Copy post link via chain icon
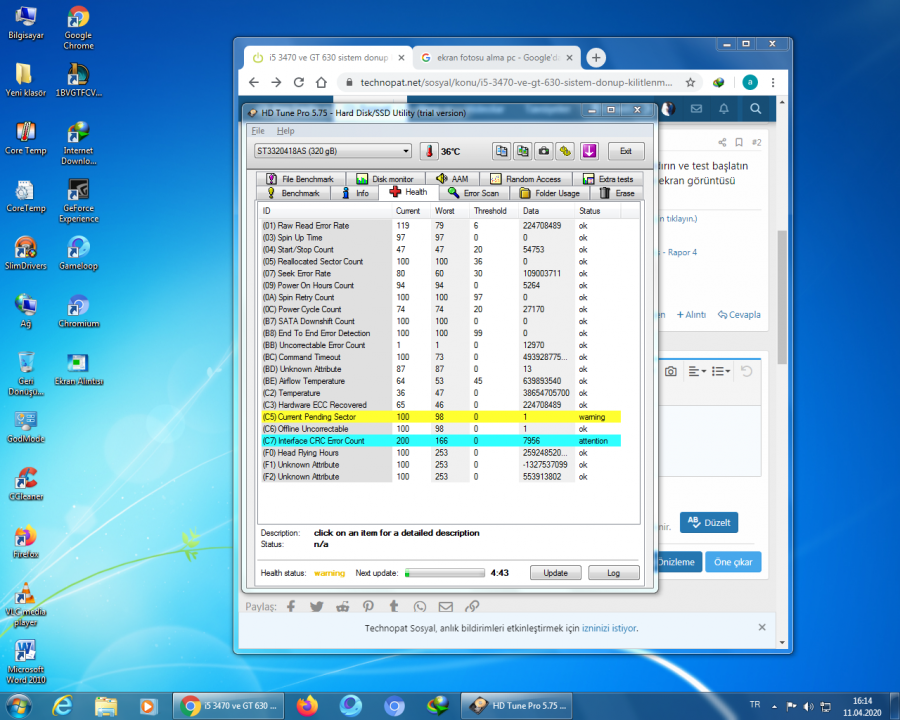900x720 pixels. point(472,606)
